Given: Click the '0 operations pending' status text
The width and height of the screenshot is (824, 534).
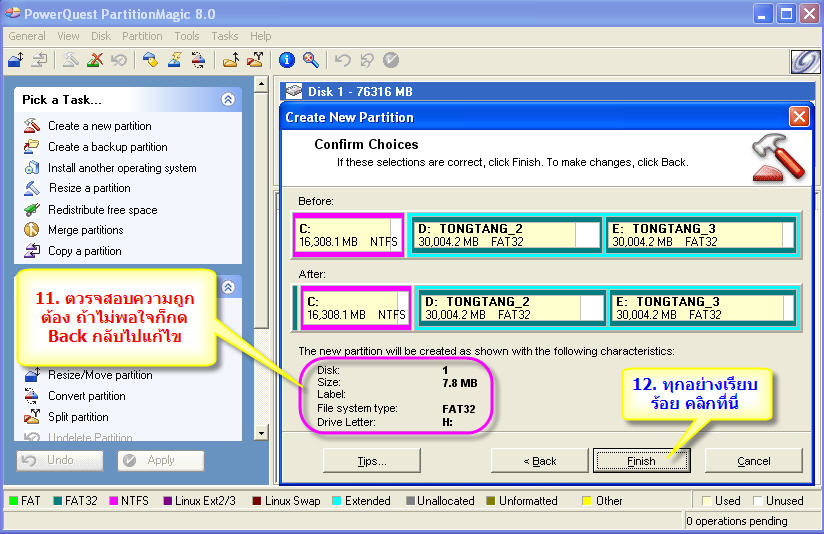Looking at the screenshot, I should point(737,521).
